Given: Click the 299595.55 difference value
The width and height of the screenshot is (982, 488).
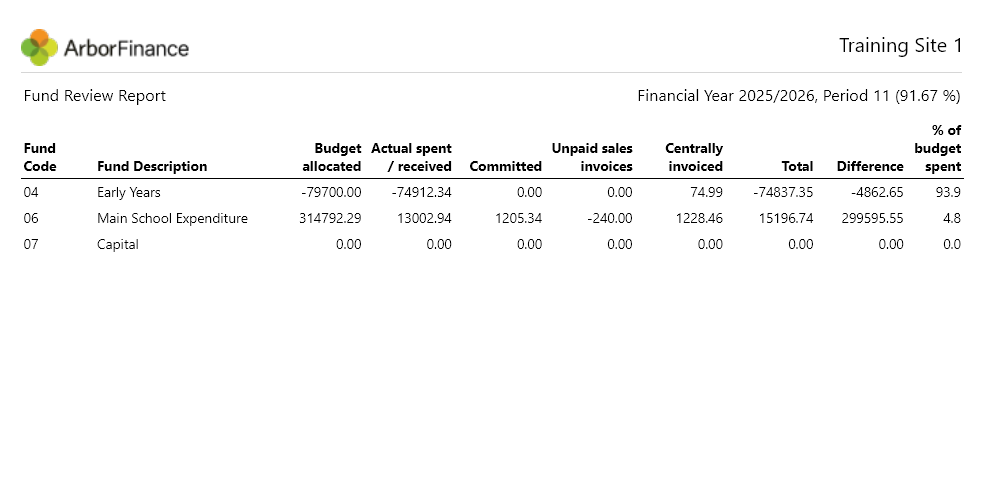Looking at the screenshot, I should pyautogui.click(x=872, y=219).
